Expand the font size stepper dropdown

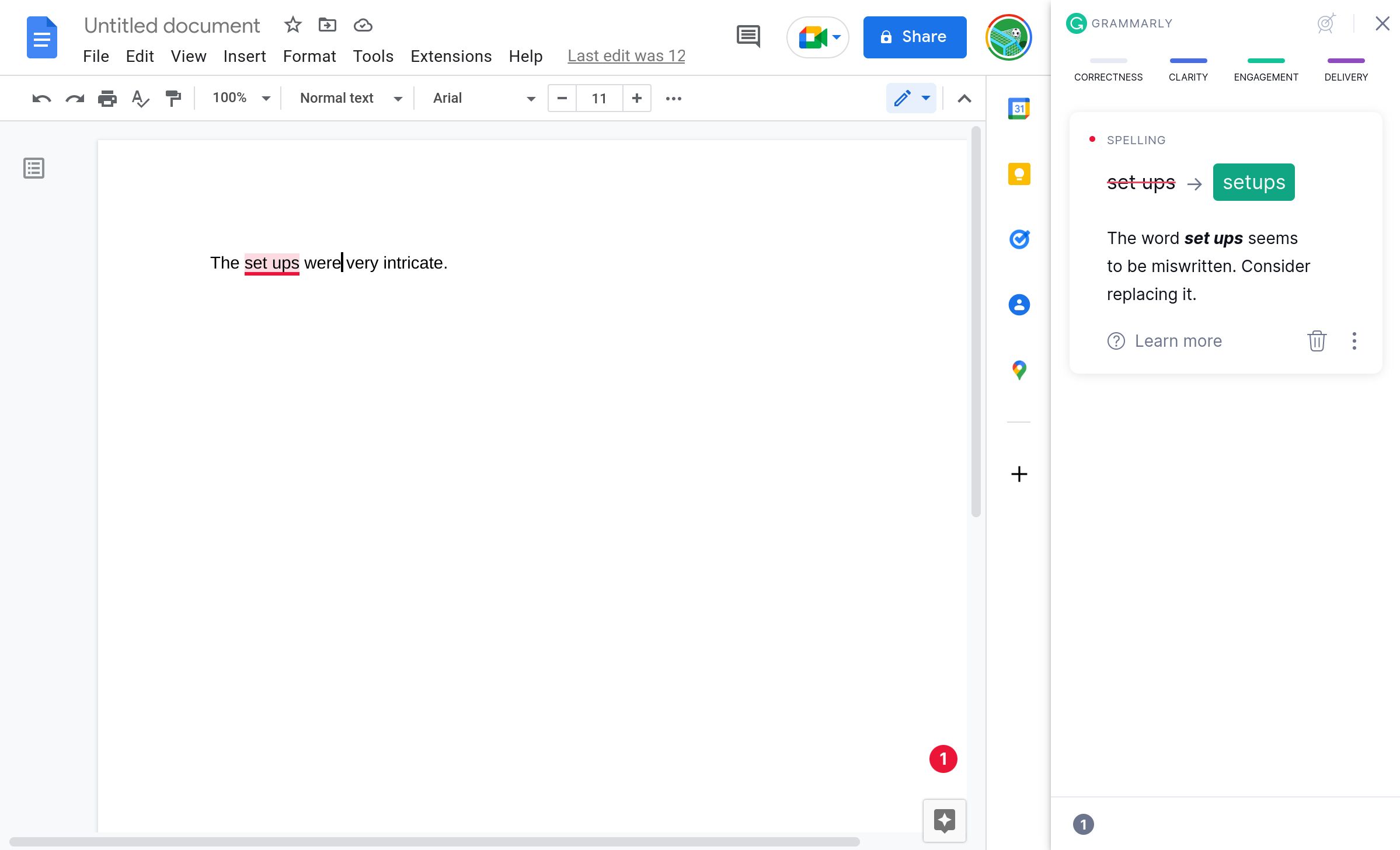click(599, 98)
